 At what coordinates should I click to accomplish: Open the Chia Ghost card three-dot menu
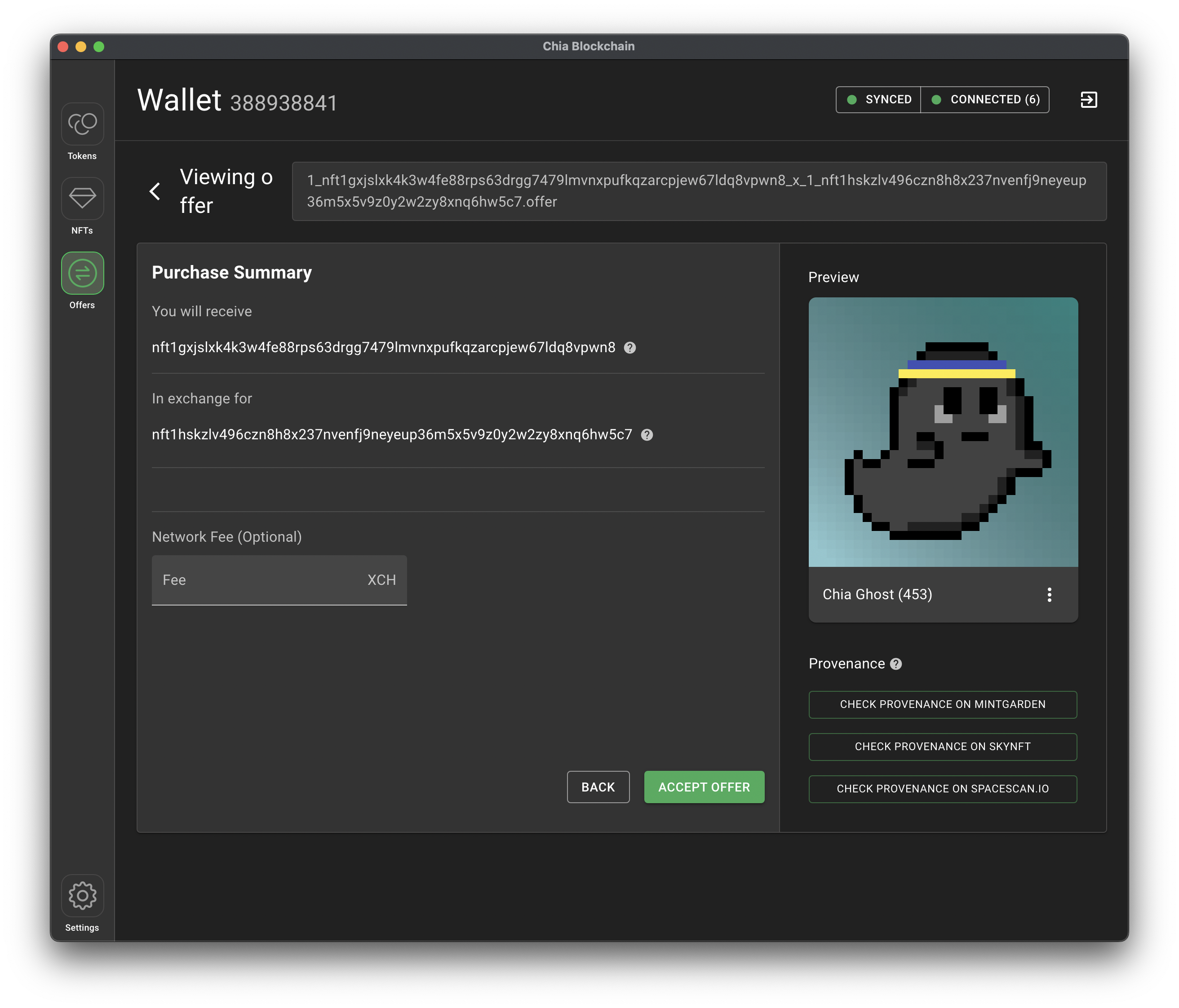coord(1049,594)
